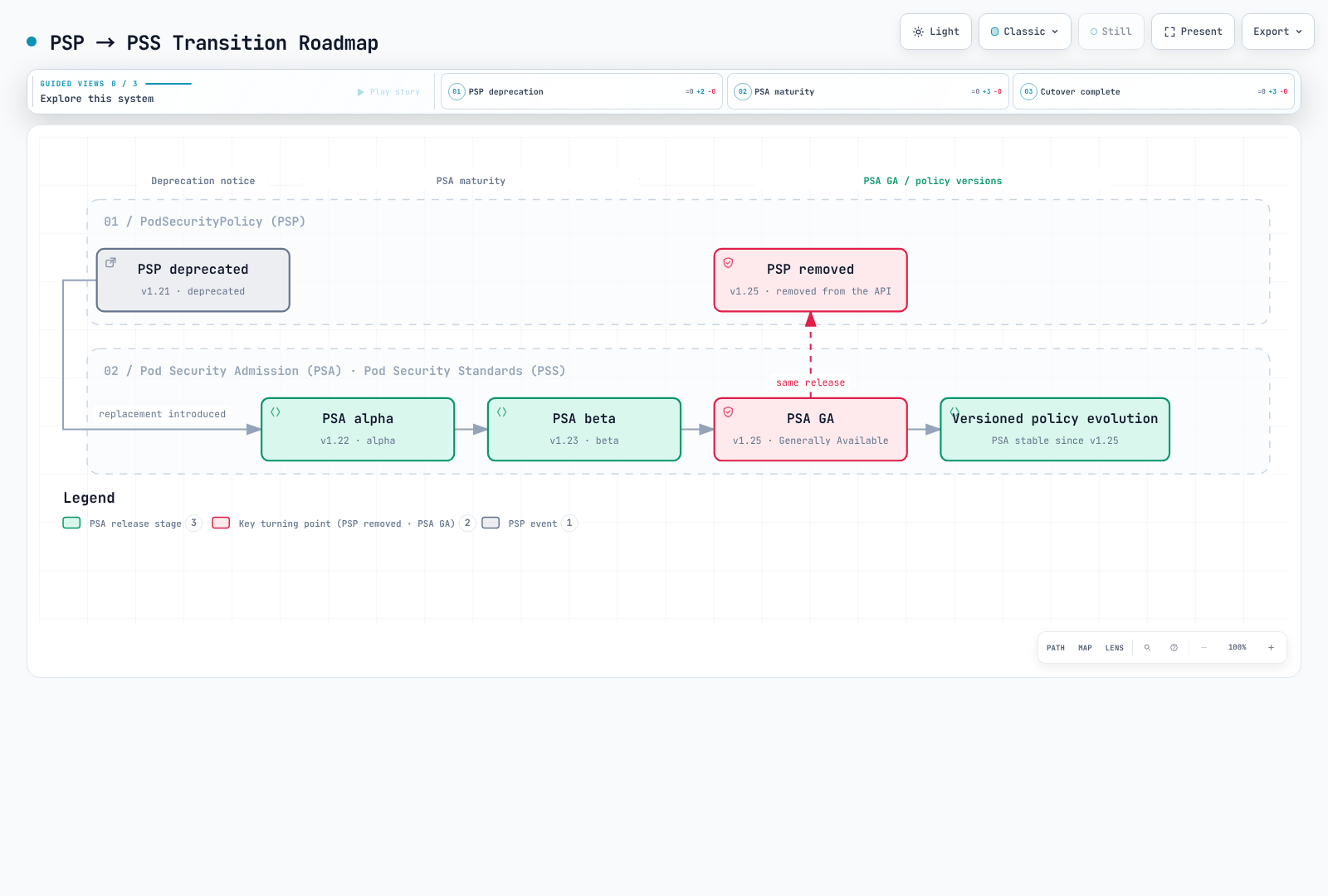Click the gray PSP event legend swatch
The height and width of the screenshot is (896, 1328).
pos(491,523)
